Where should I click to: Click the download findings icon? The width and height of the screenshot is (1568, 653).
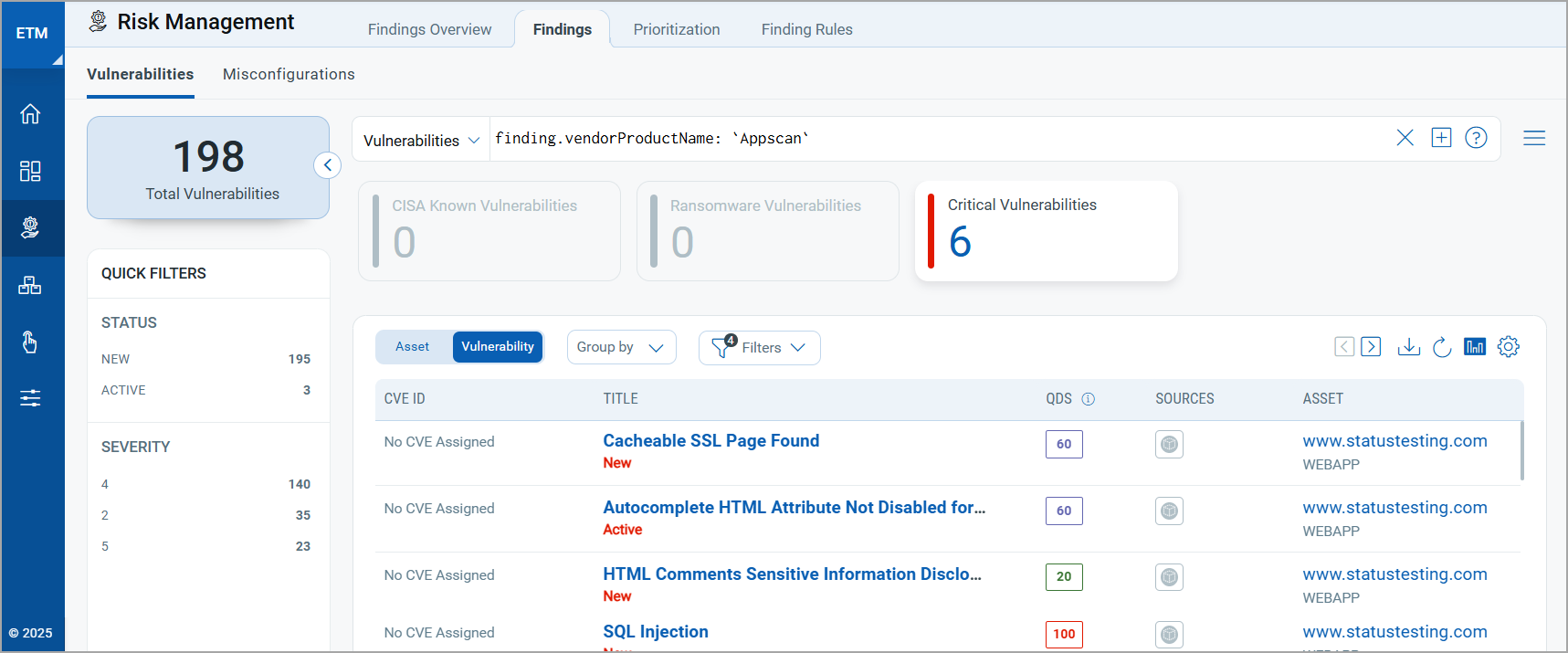tap(1408, 347)
